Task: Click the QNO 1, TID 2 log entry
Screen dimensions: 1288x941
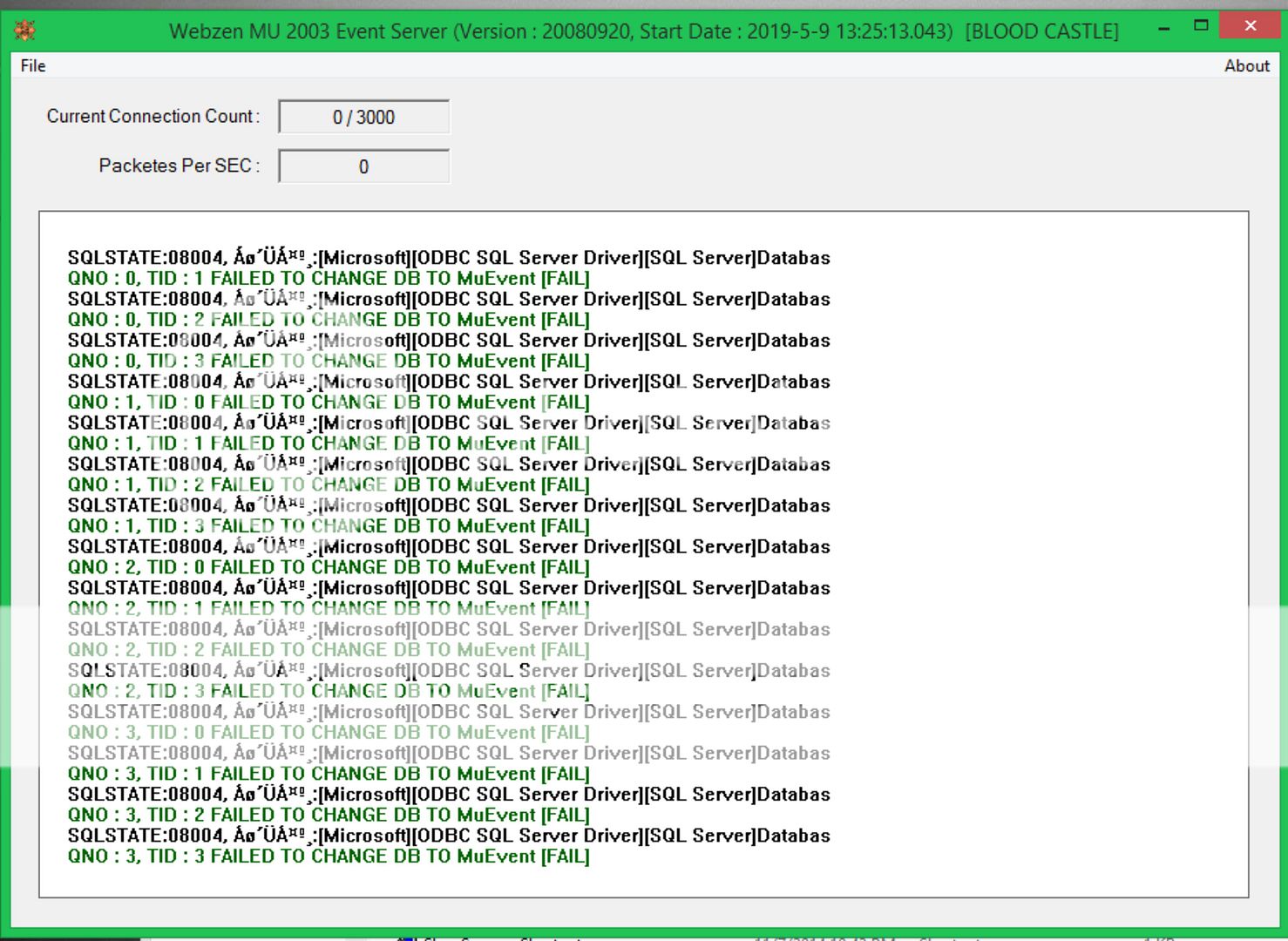Action: pos(329,485)
